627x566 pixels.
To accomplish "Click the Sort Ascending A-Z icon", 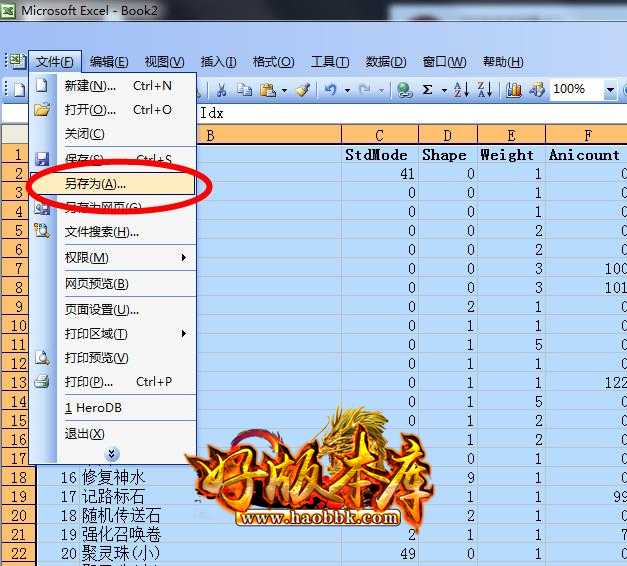I will [461, 90].
